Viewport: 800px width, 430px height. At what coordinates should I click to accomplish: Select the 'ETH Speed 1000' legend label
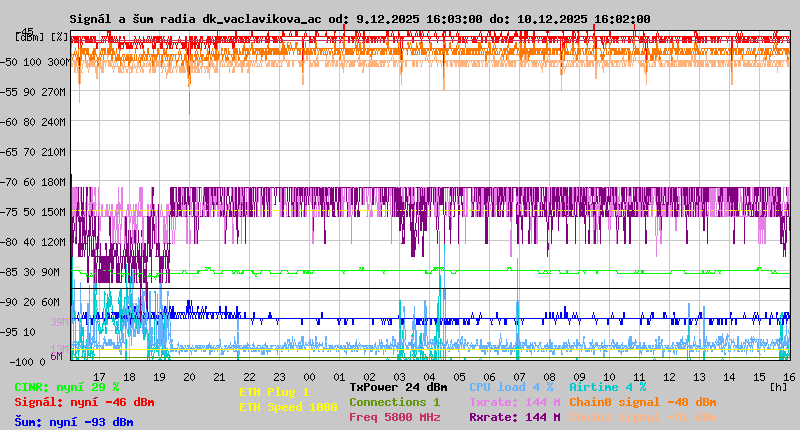point(288,407)
